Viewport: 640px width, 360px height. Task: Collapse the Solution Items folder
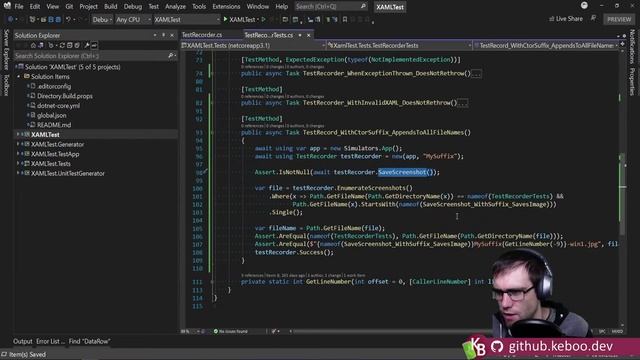coord(18,77)
